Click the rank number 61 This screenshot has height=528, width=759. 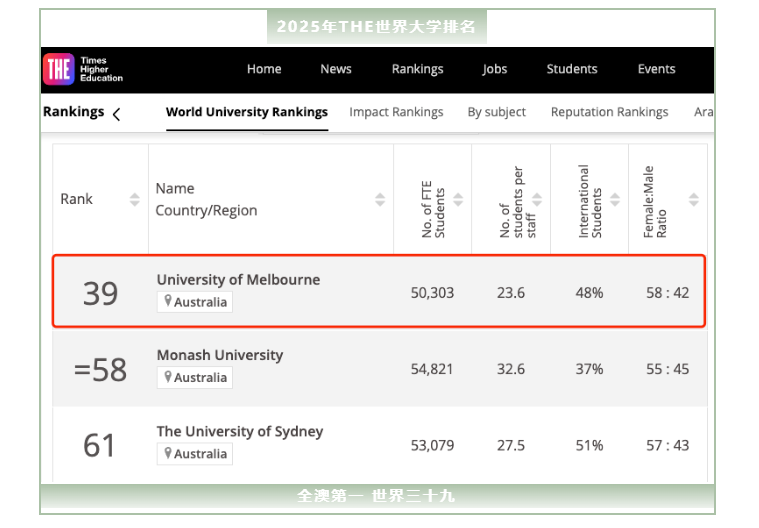pos(99,445)
